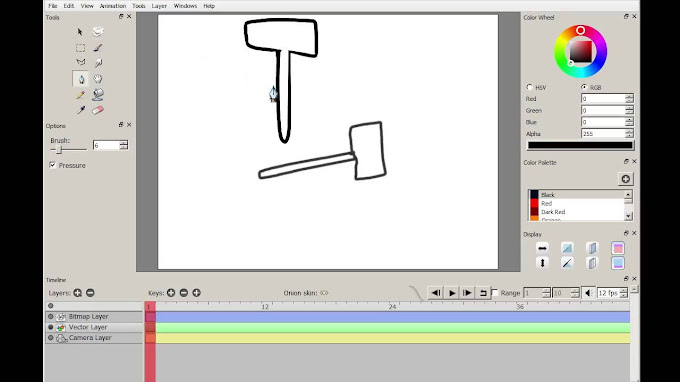Go to the next frame
680x382 pixels.
(x=467, y=293)
